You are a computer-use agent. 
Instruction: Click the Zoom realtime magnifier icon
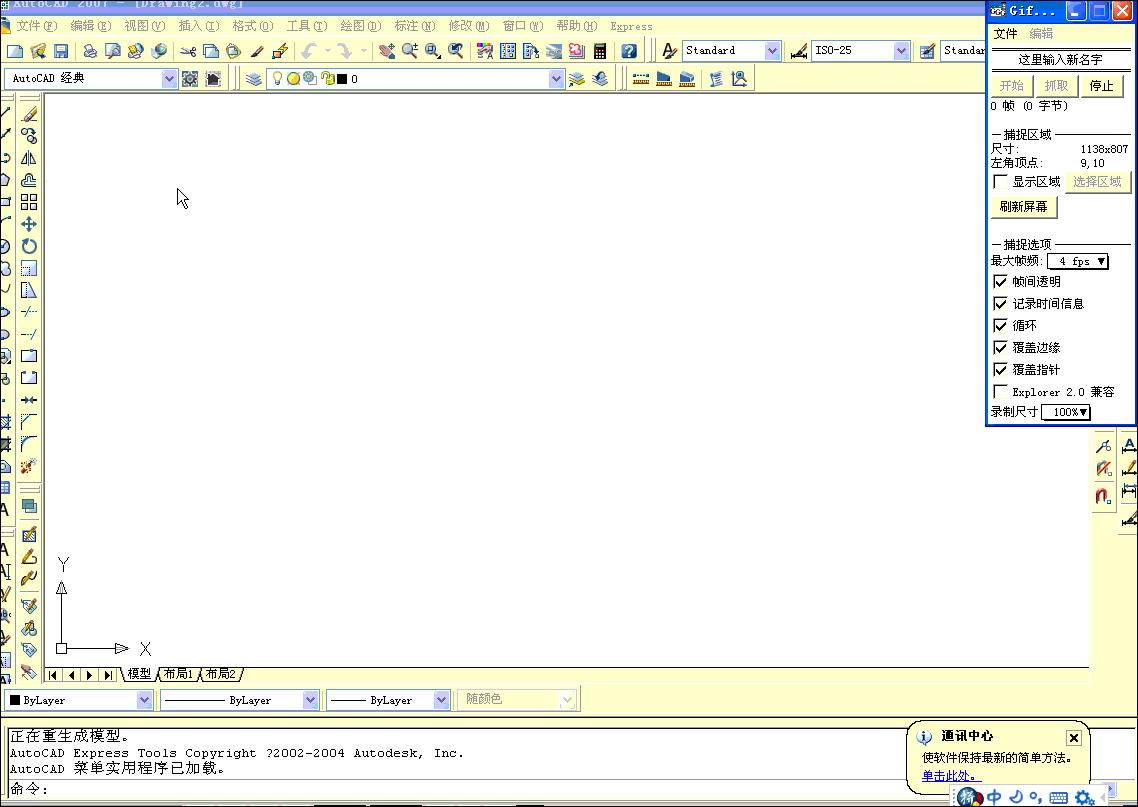click(410, 51)
